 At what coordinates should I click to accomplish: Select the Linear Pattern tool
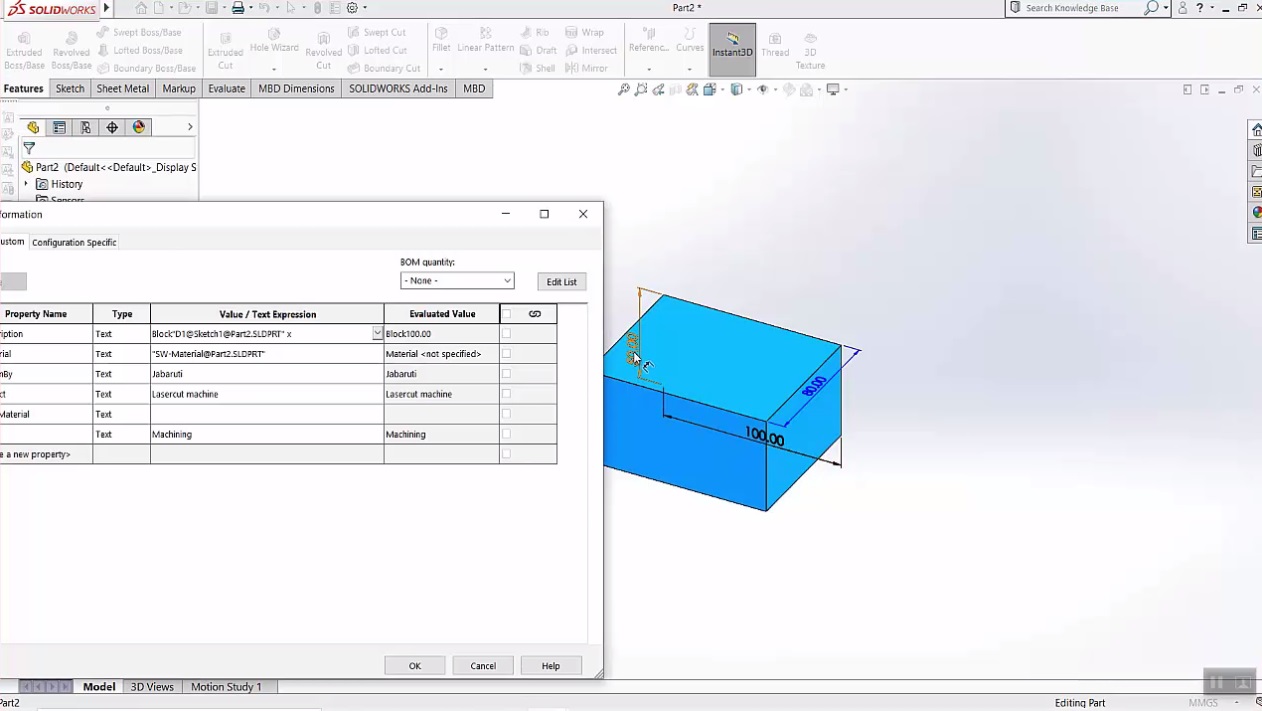tap(486, 47)
